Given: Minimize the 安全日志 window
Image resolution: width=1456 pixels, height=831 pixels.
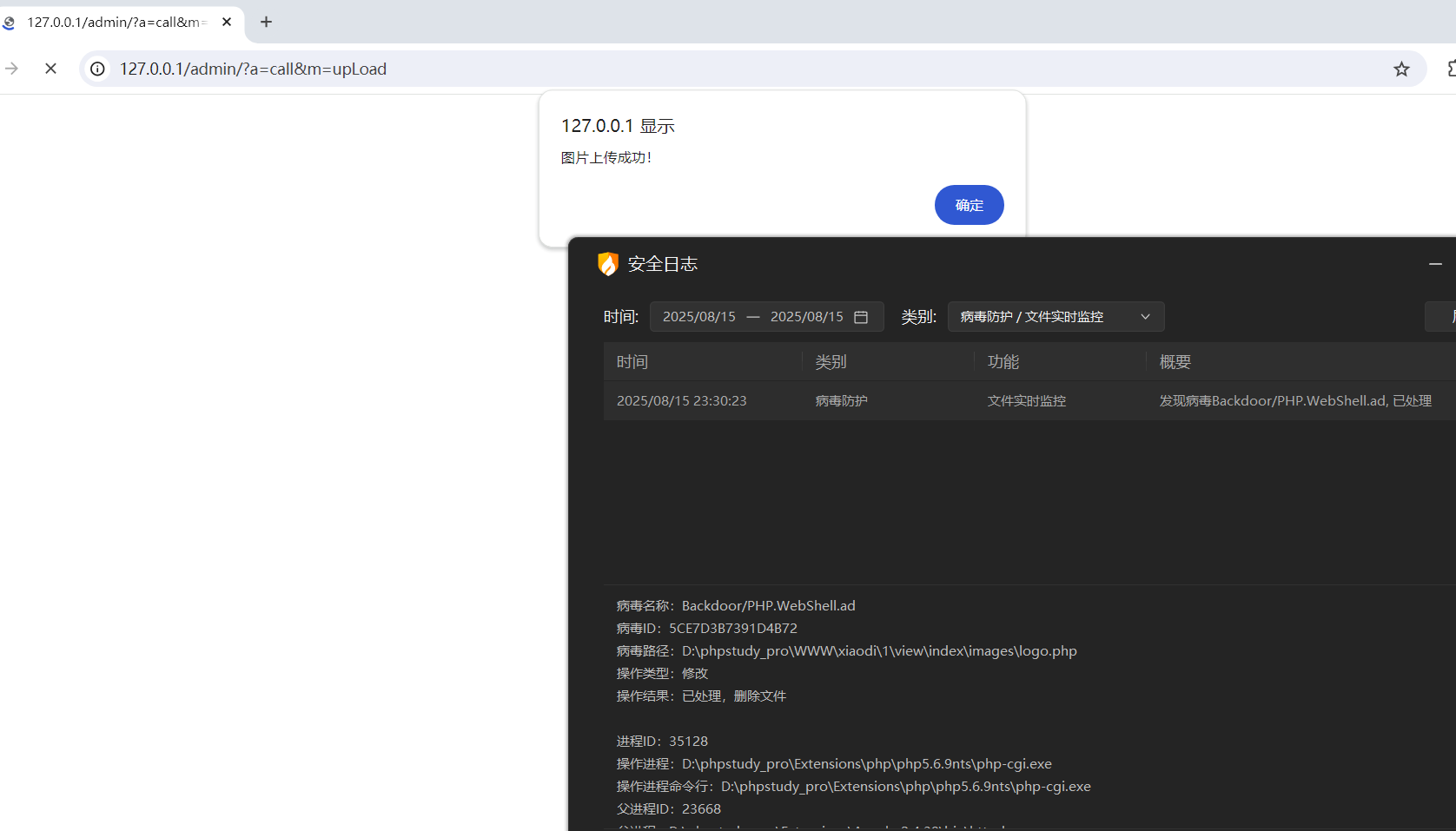Looking at the screenshot, I should click(x=1435, y=264).
